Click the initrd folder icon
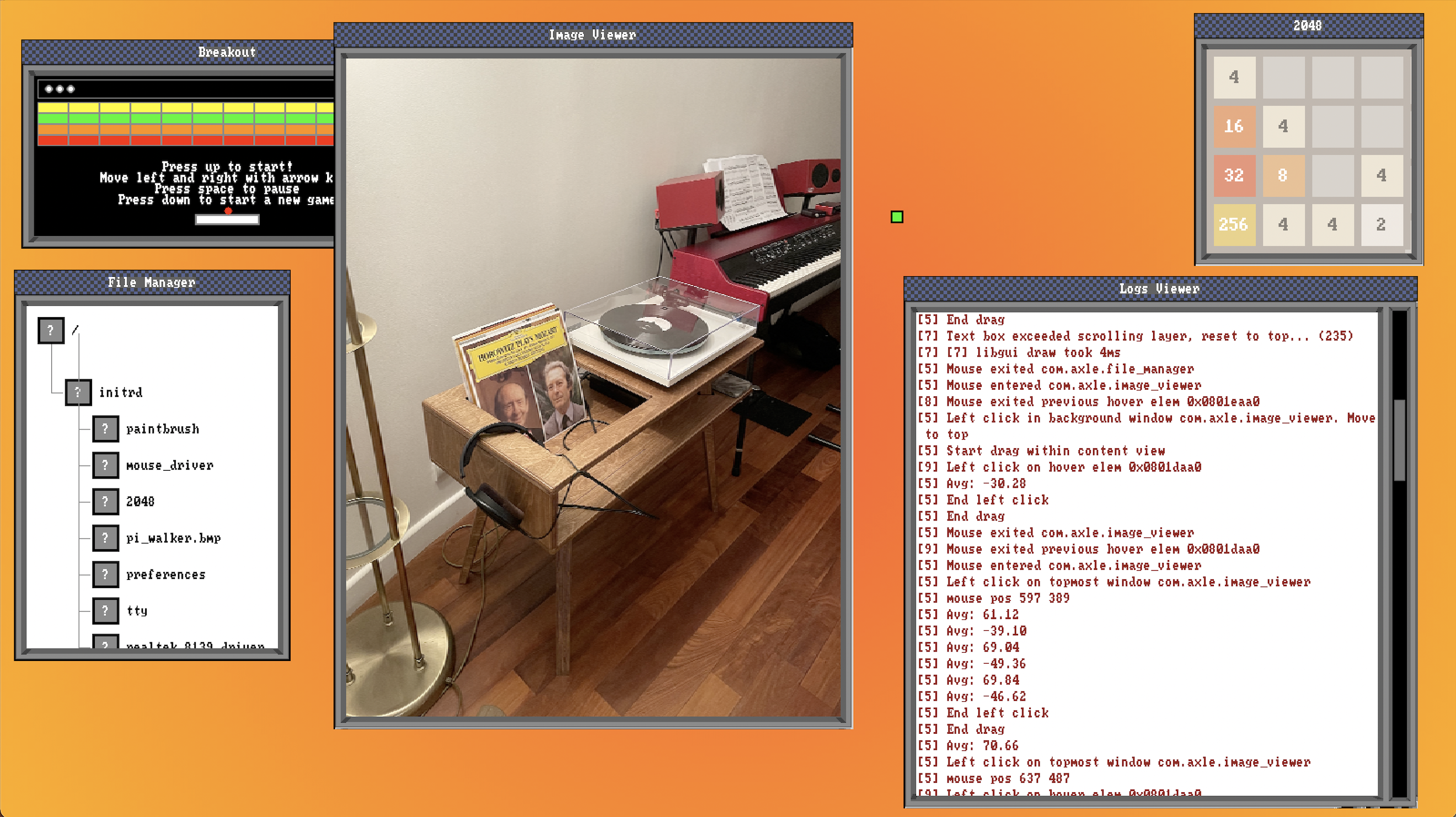The width and height of the screenshot is (1456, 817). point(78,392)
